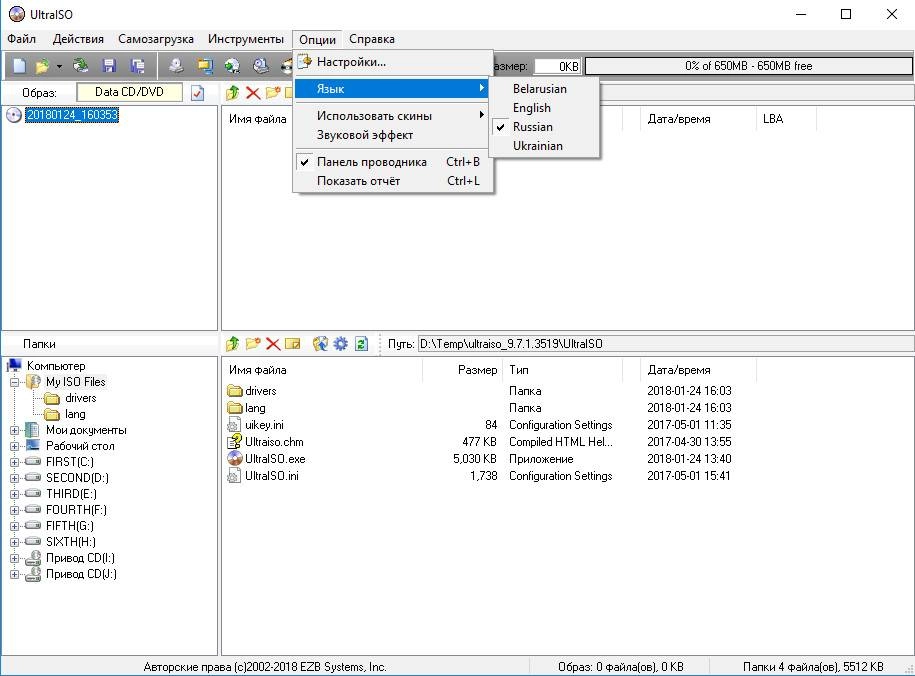This screenshot has width=915, height=676.
Task: Select the drivers folder in file list
Action: [252, 391]
